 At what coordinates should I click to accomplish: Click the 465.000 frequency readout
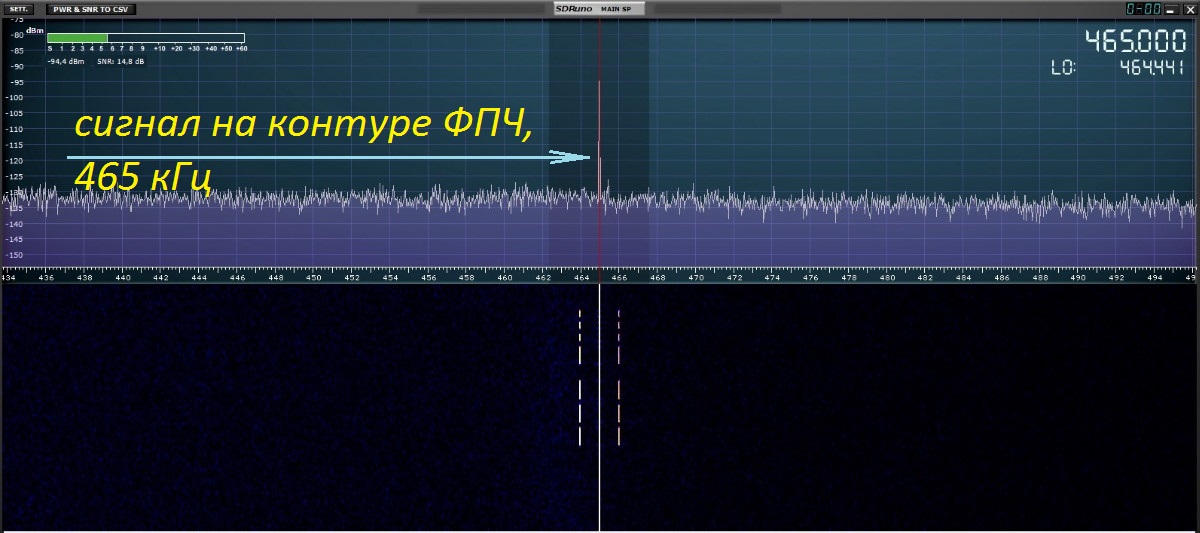[x=1134, y=42]
